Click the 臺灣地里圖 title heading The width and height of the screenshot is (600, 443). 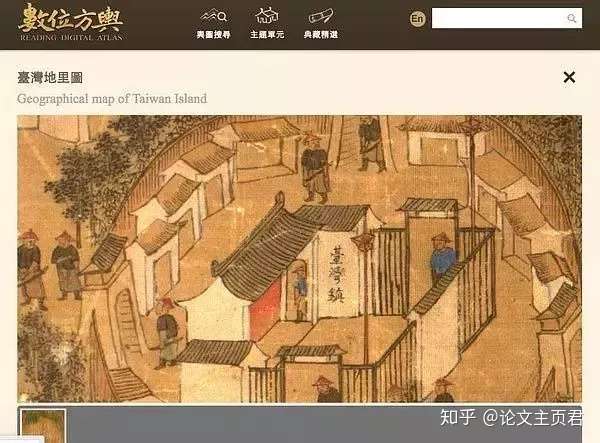(x=50, y=78)
